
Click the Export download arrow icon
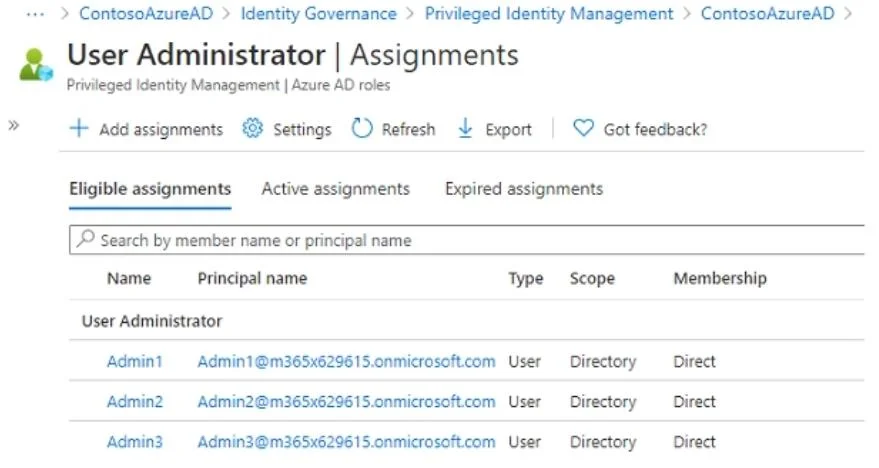click(465, 128)
